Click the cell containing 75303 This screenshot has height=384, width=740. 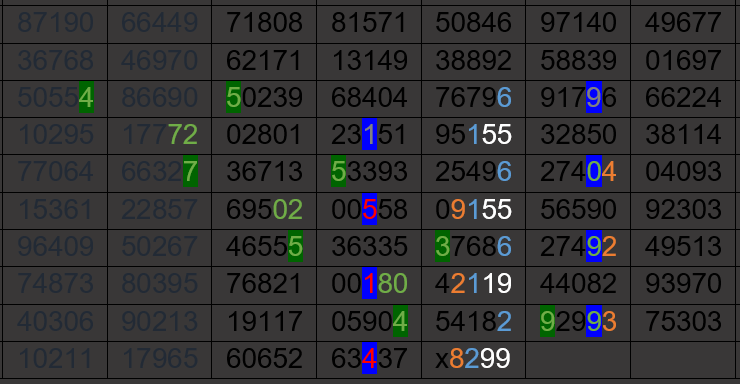point(683,323)
